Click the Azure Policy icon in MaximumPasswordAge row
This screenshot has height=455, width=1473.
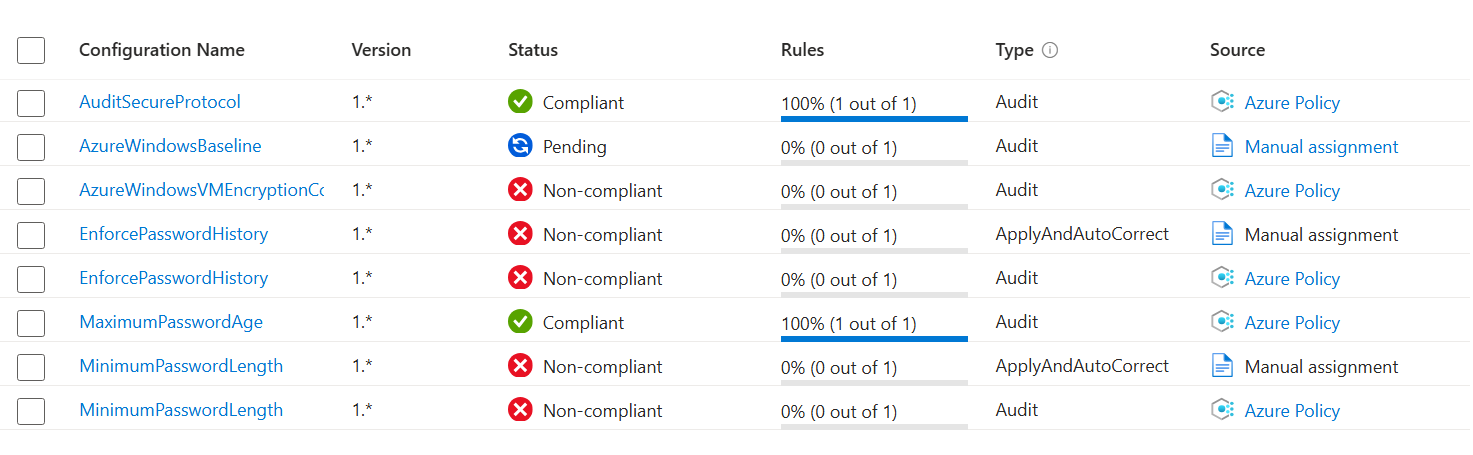pos(1222,322)
